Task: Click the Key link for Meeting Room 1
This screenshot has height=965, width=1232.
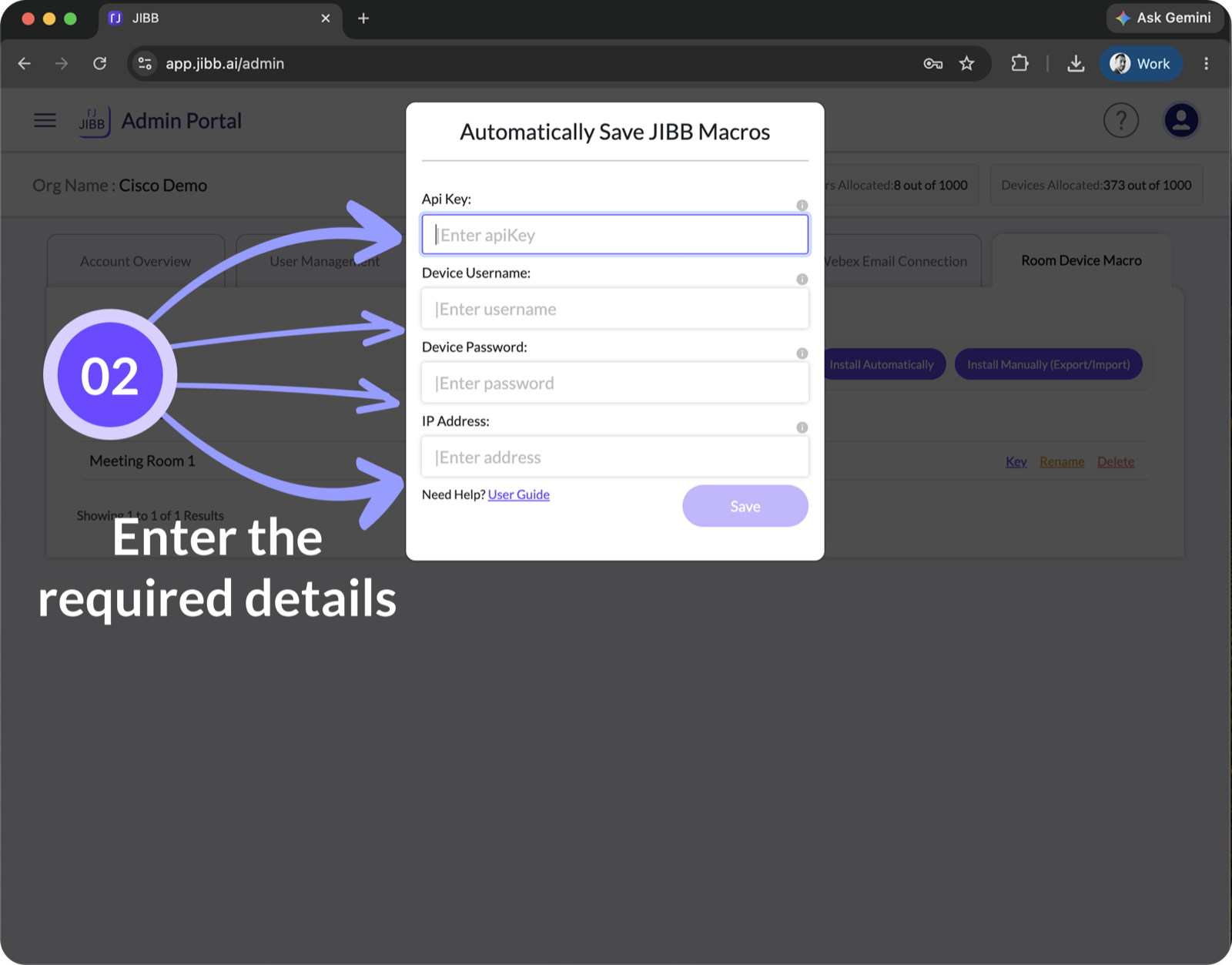Action: 1016,461
